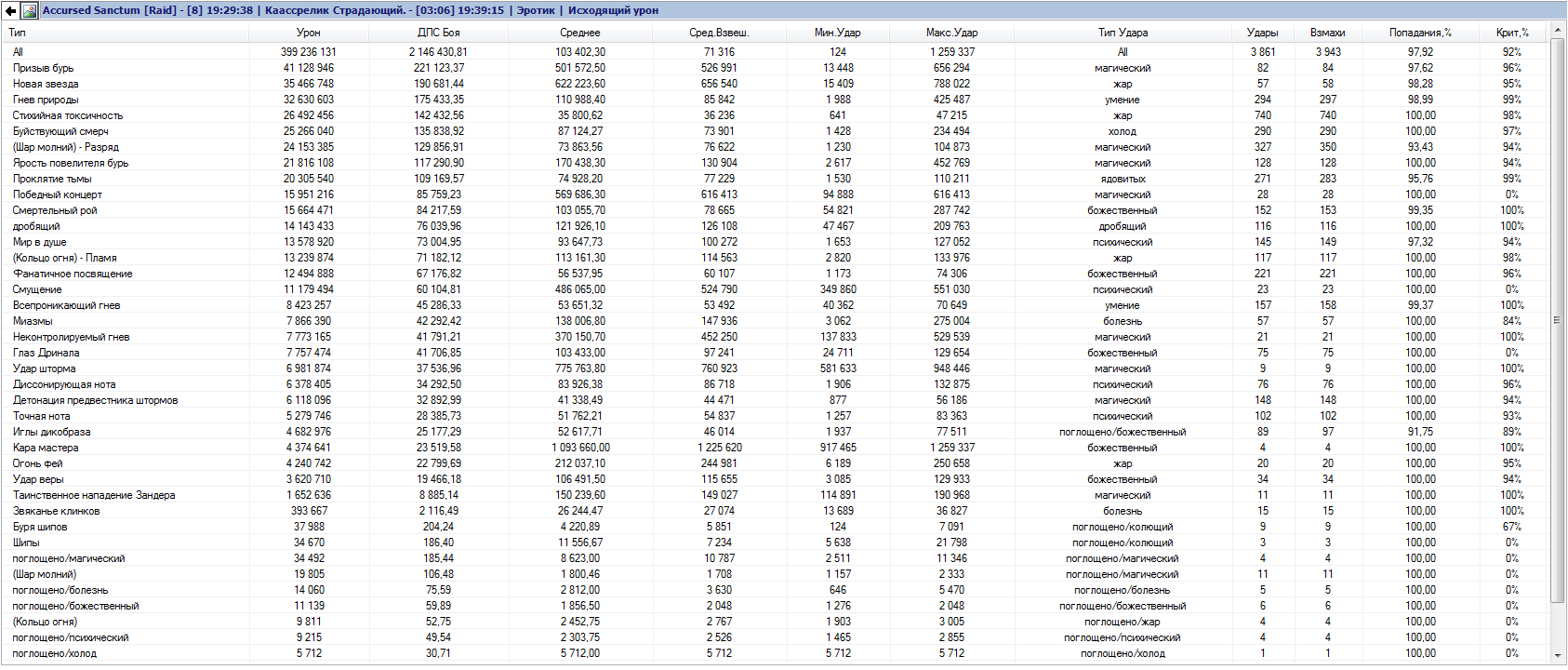The height and width of the screenshot is (670, 1568).
Task: Select the Иглы дикобраза row
Action: [x=776, y=432]
